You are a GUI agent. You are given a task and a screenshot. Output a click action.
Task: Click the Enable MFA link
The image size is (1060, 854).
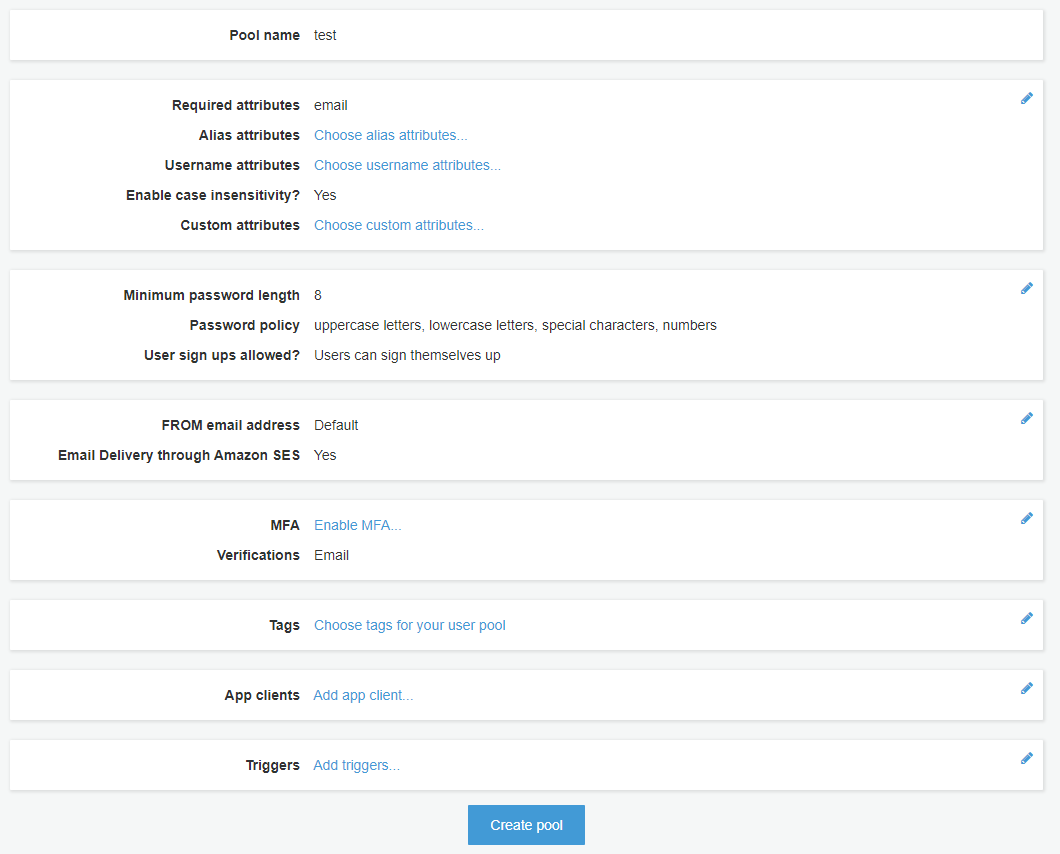[358, 525]
